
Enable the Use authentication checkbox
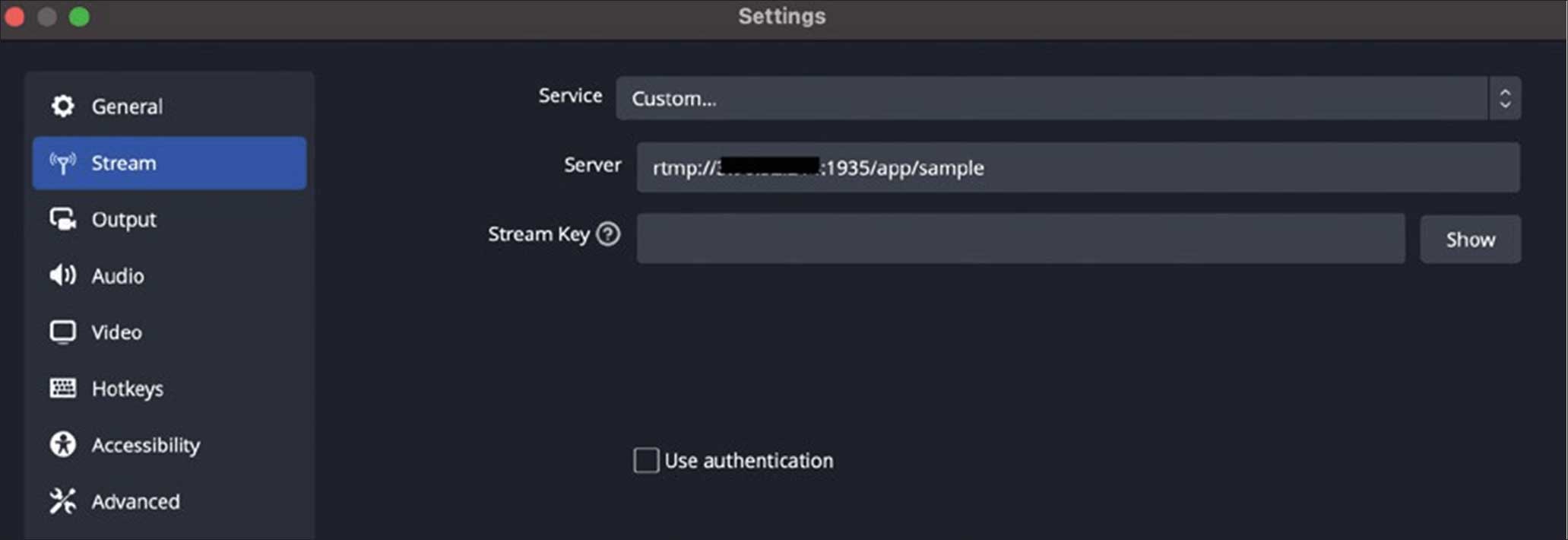(646, 460)
